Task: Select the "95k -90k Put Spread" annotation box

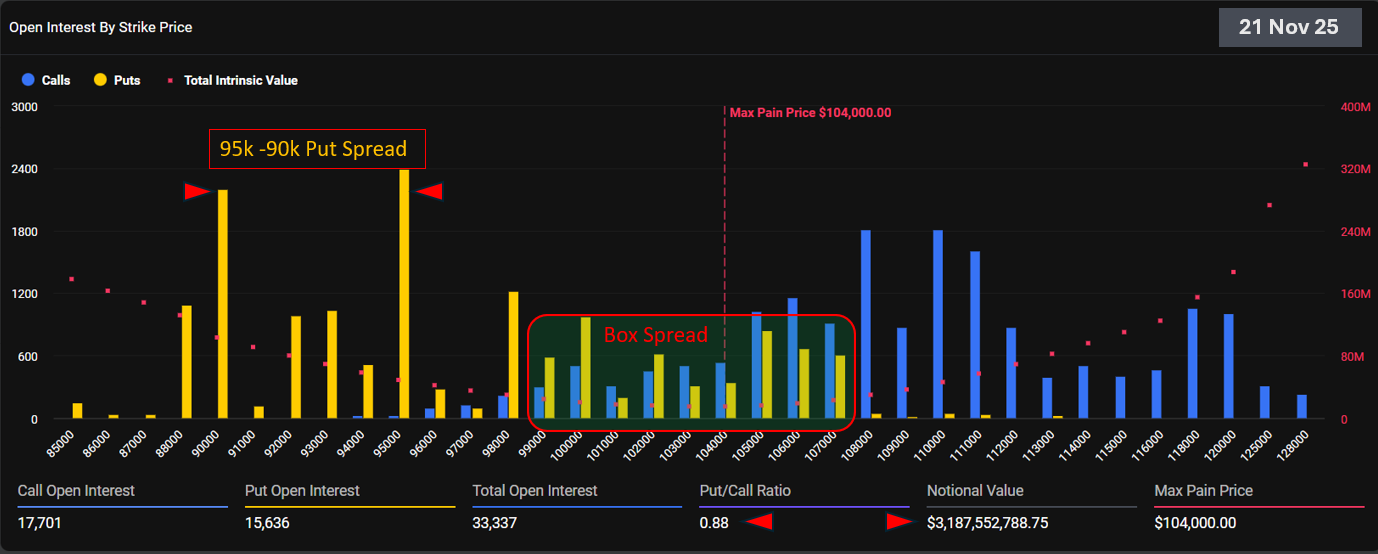Action: [316, 149]
